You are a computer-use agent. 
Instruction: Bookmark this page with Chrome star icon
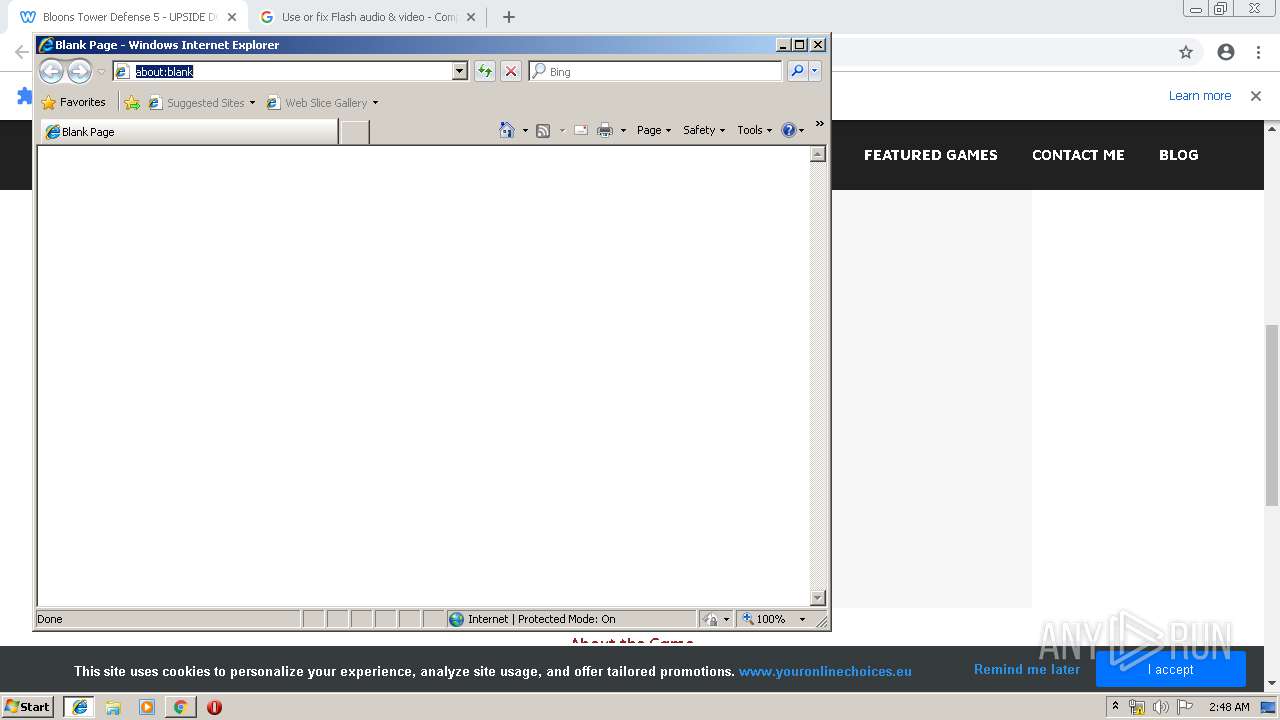point(1186,52)
